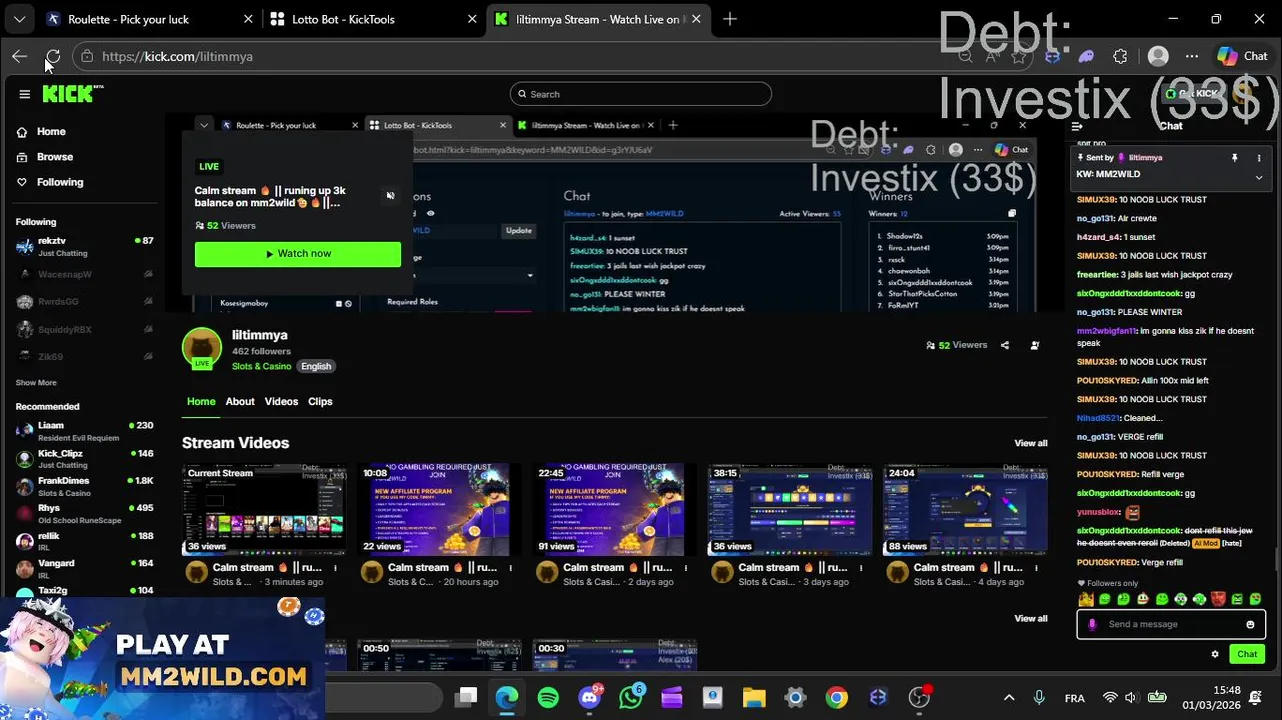Open chat settings gear icon
Viewport: 1282px width, 720px height.
point(1215,654)
